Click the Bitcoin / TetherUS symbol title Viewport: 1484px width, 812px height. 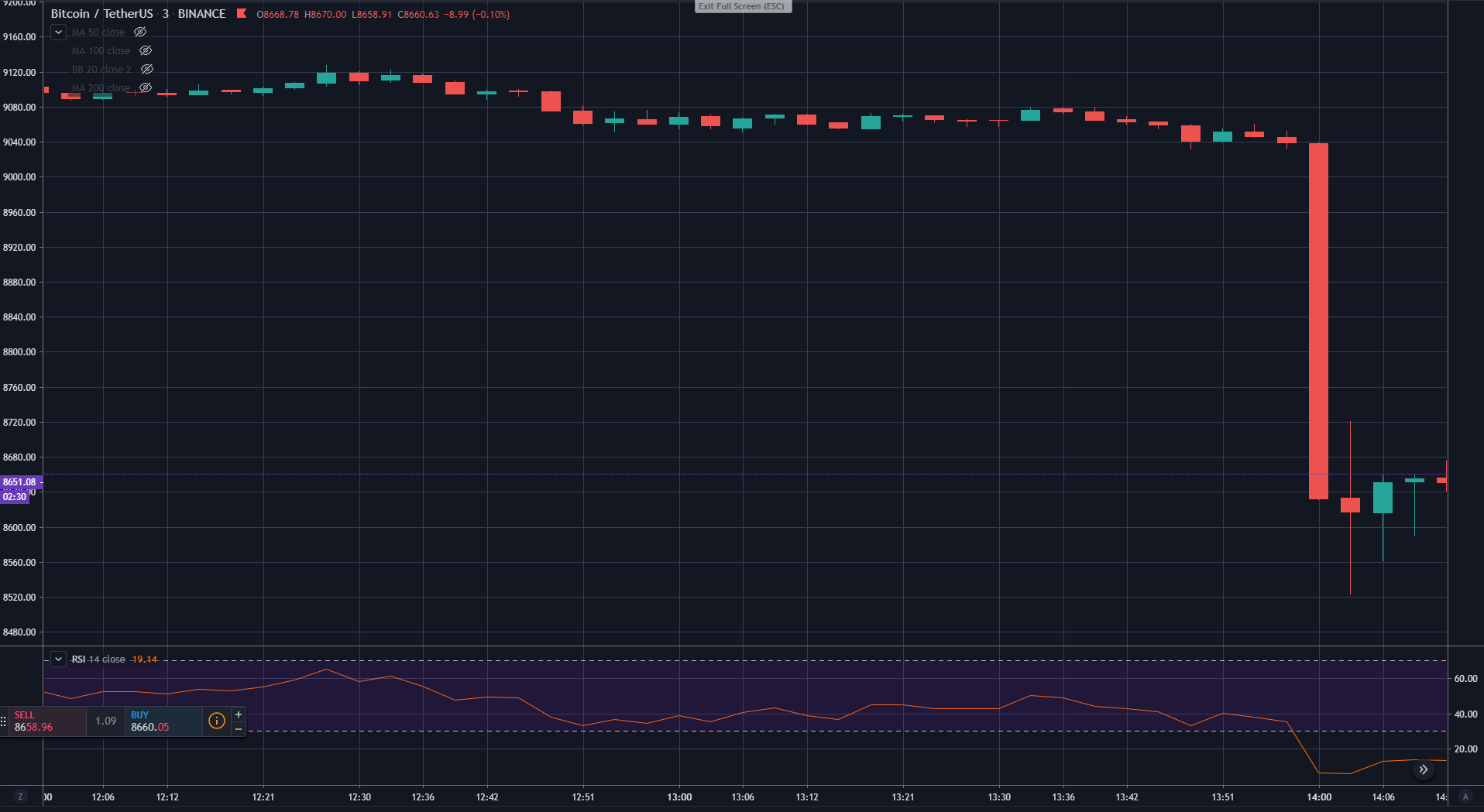(101, 14)
